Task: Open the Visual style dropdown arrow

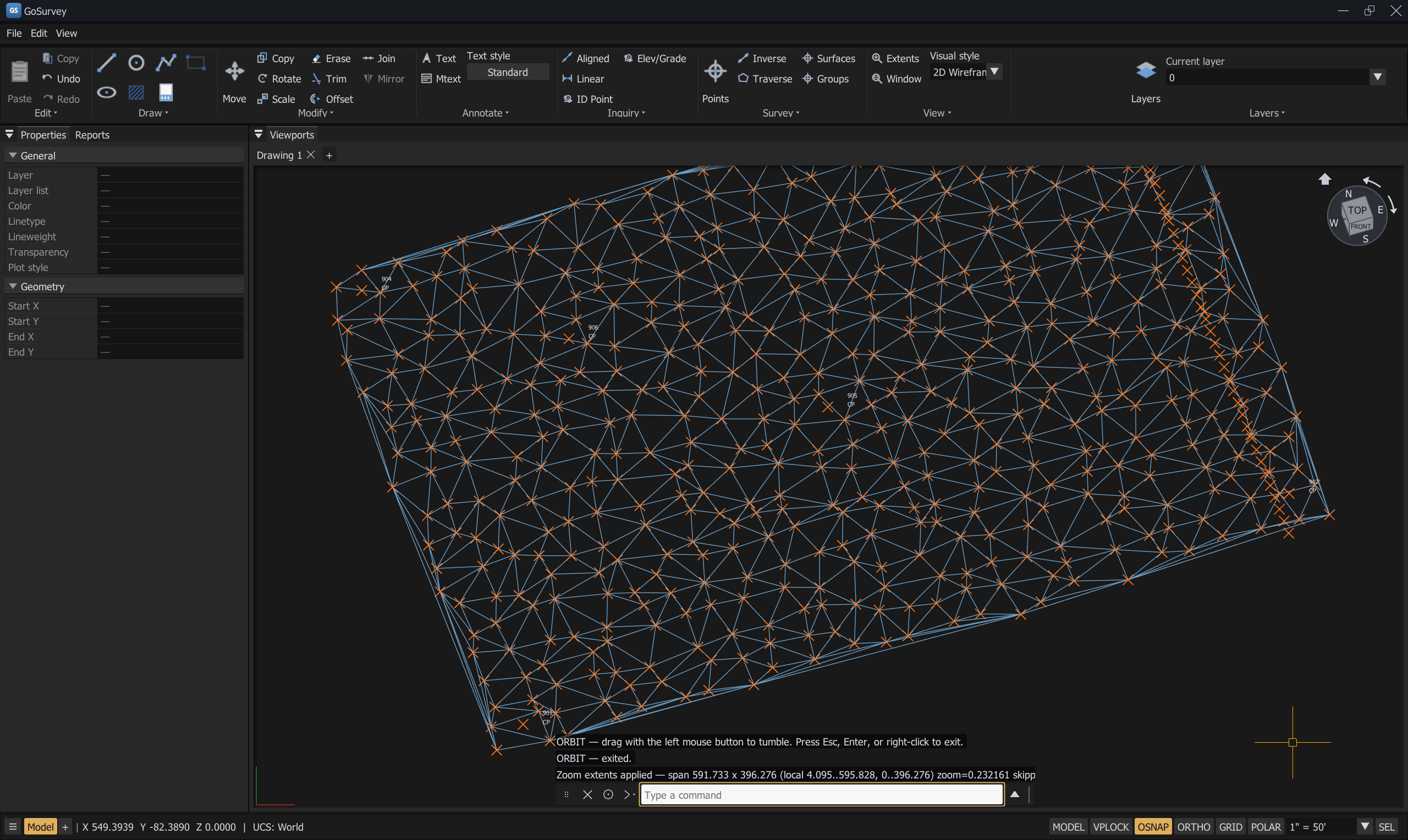Action: (994, 72)
